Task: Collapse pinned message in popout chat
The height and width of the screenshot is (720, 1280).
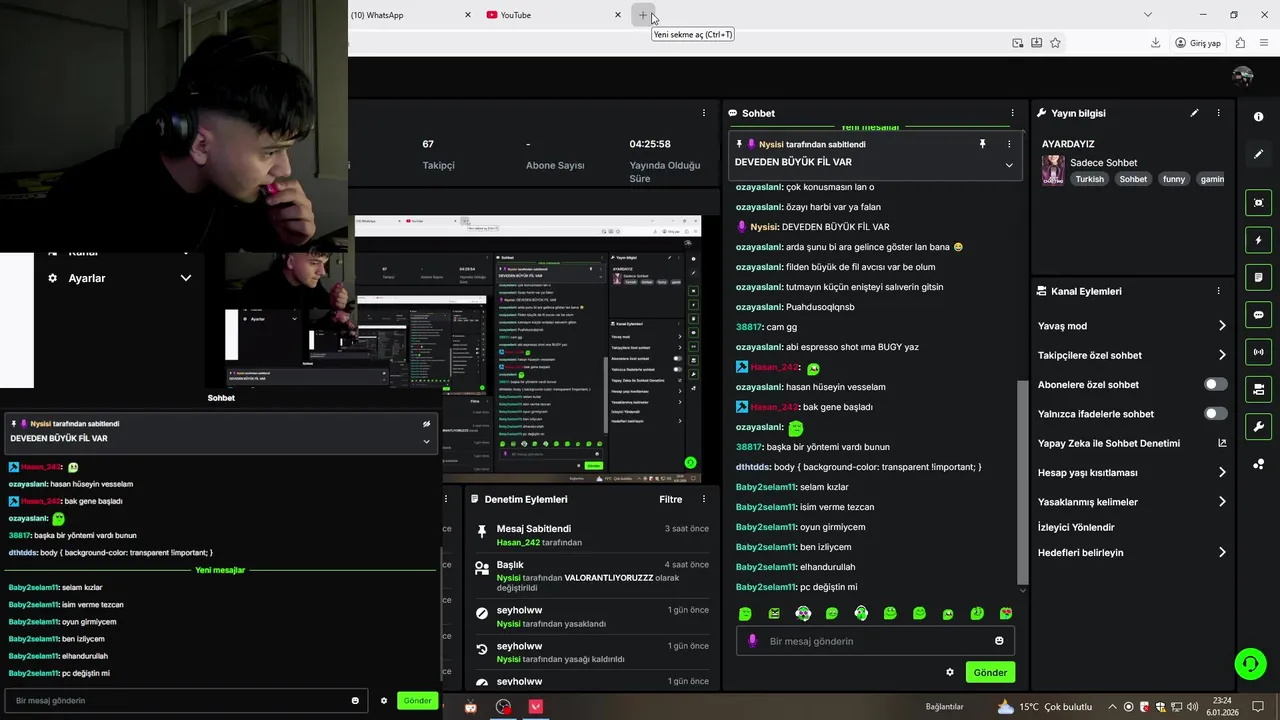Action: pyautogui.click(x=426, y=441)
